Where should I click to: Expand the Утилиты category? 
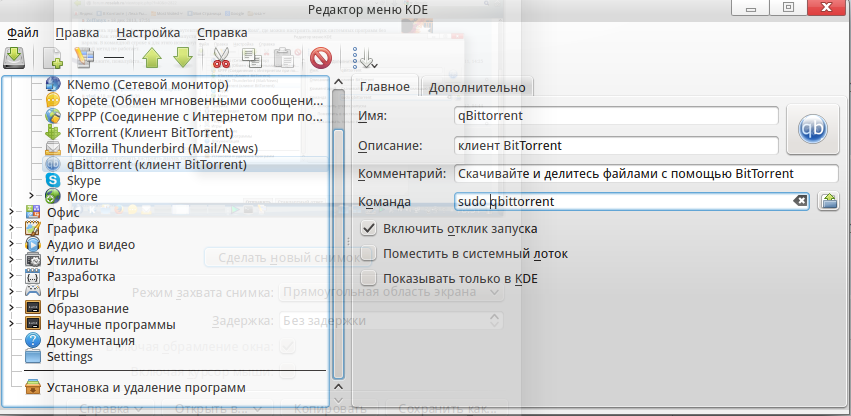point(11,260)
